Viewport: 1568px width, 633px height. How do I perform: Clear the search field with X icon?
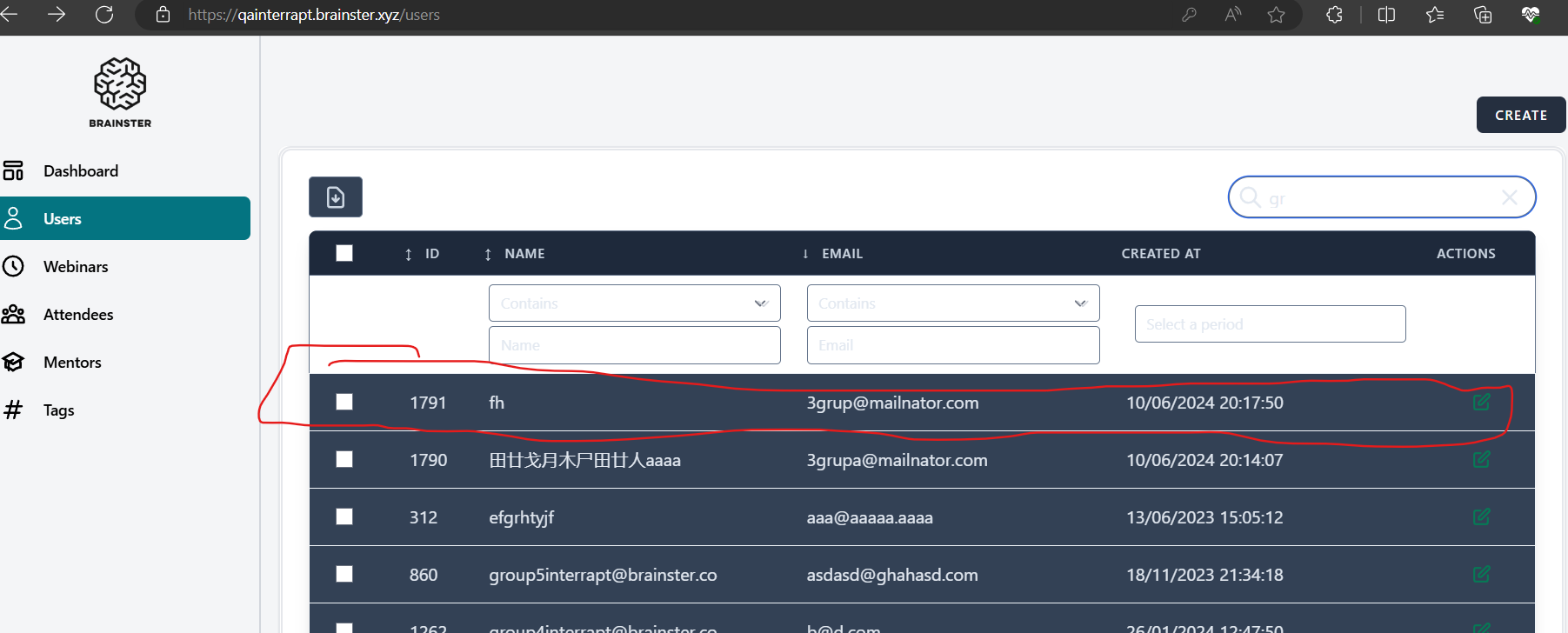tap(1510, 197)
